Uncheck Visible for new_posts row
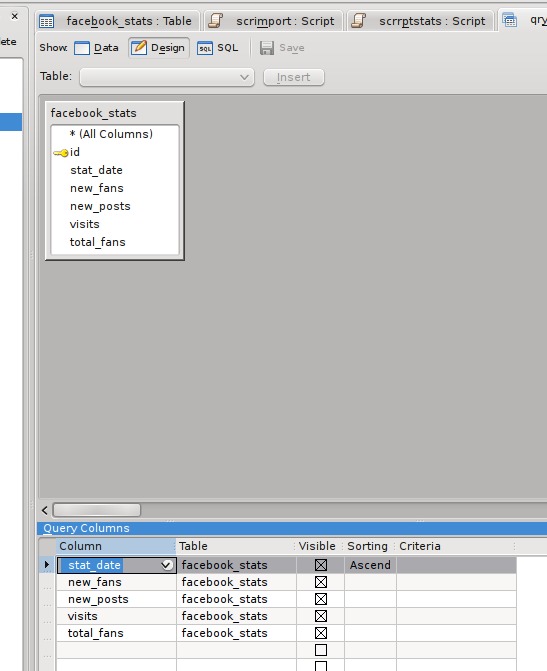The width and height of the screenshot is (547, 671). [321, 599]
